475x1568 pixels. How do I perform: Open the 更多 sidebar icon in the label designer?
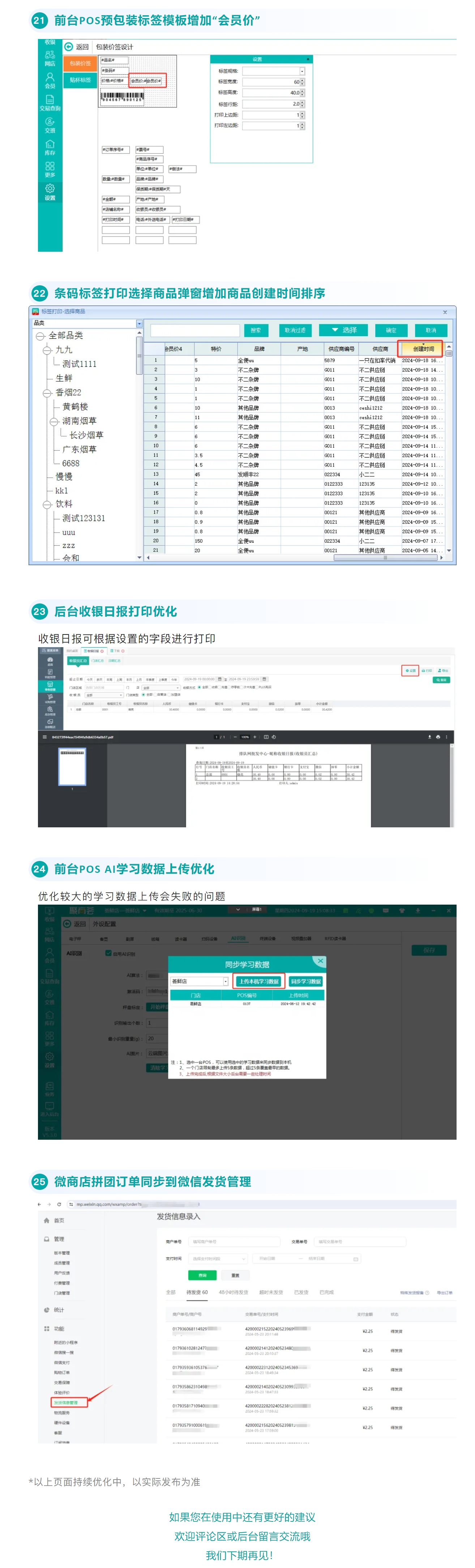click(x=50, y=166)
